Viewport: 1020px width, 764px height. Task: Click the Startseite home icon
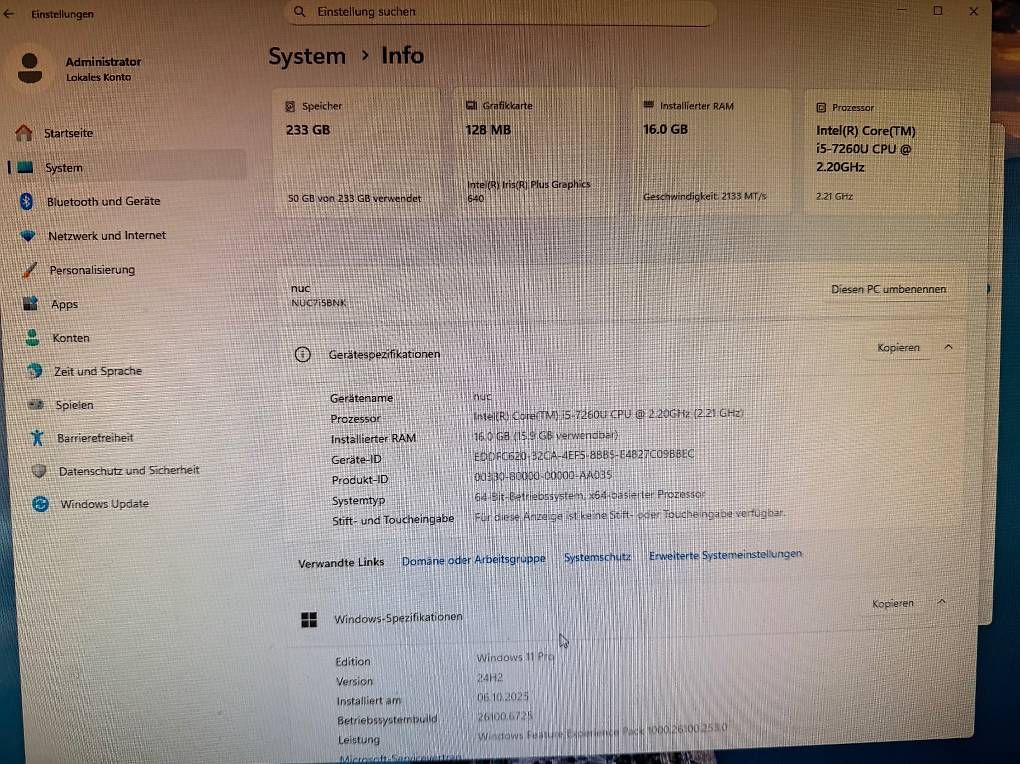point(24,133)
